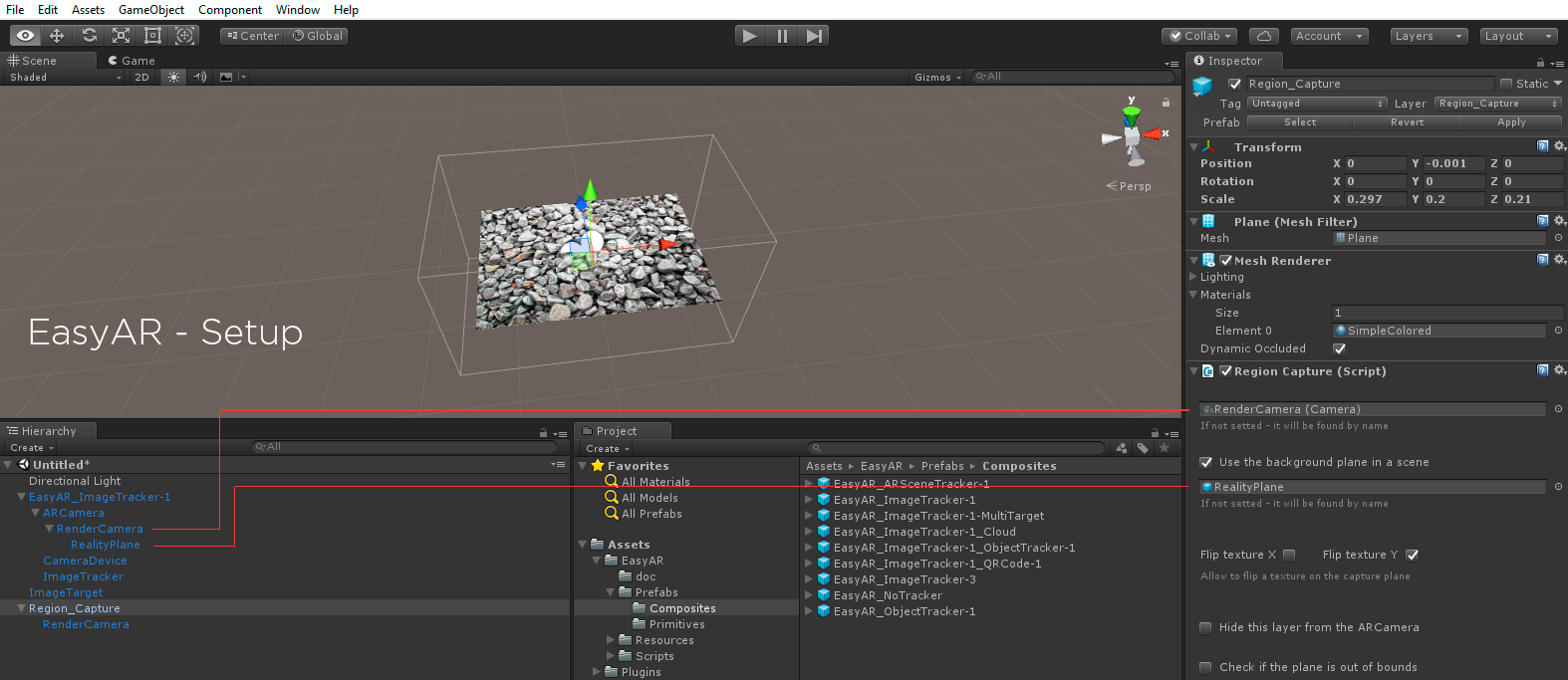The width and height of the screenshot is (1568, 680).
Task: Open Transform component gear menu
Action: pyautogui.click(x=1560, y=146)
